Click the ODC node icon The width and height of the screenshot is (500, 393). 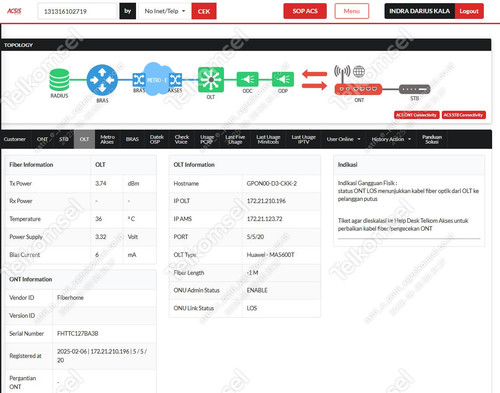247,79
